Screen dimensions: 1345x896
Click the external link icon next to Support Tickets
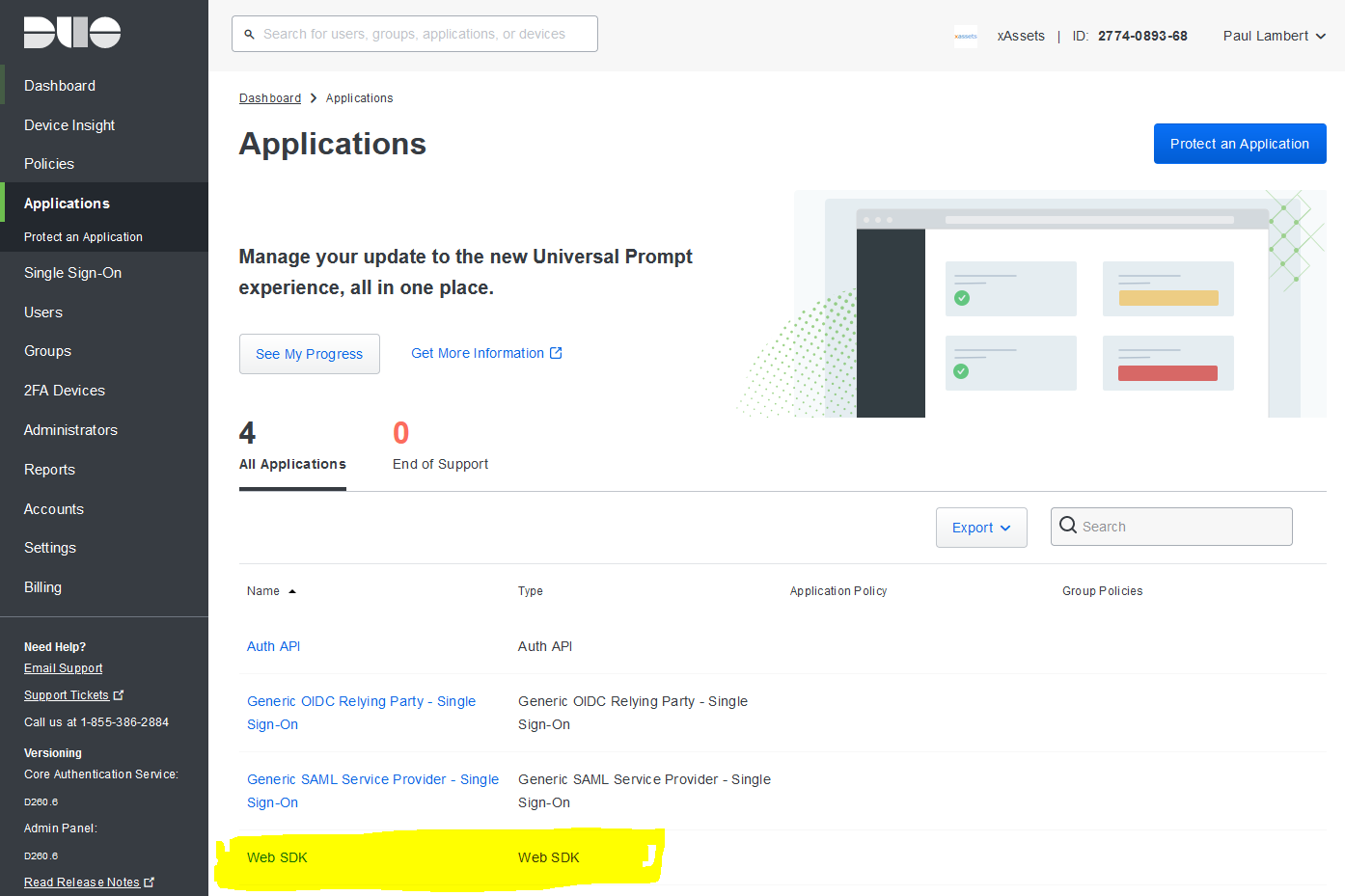[x=119, y=693]
